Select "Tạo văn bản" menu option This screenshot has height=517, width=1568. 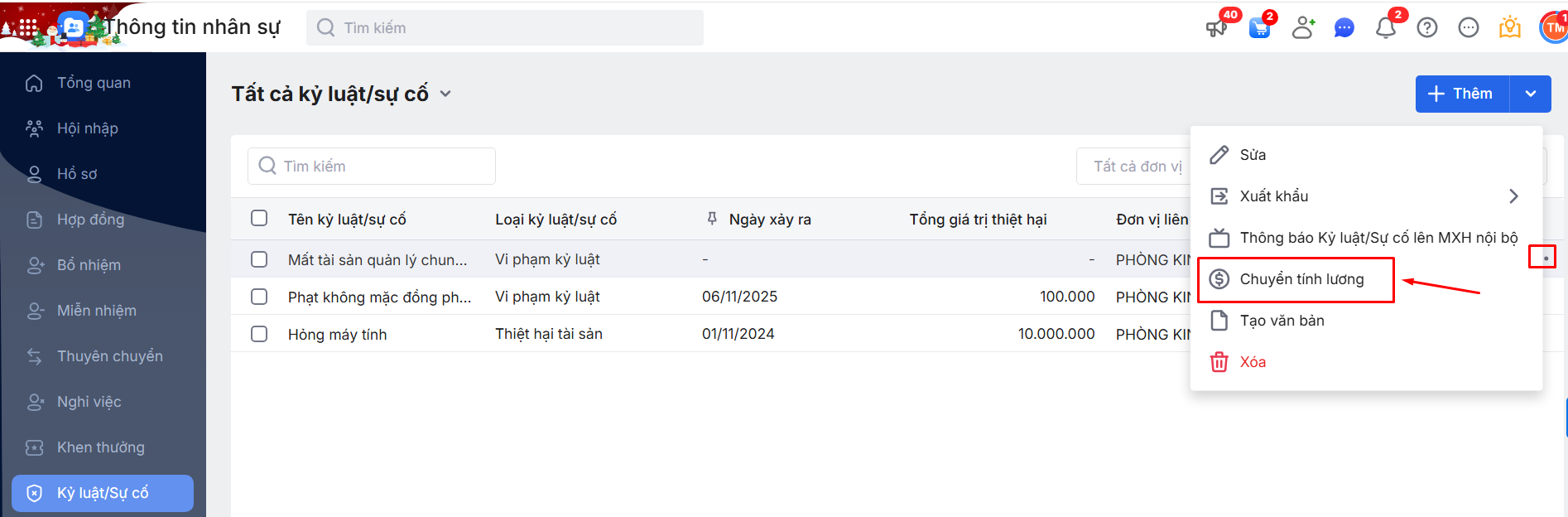1282,321
